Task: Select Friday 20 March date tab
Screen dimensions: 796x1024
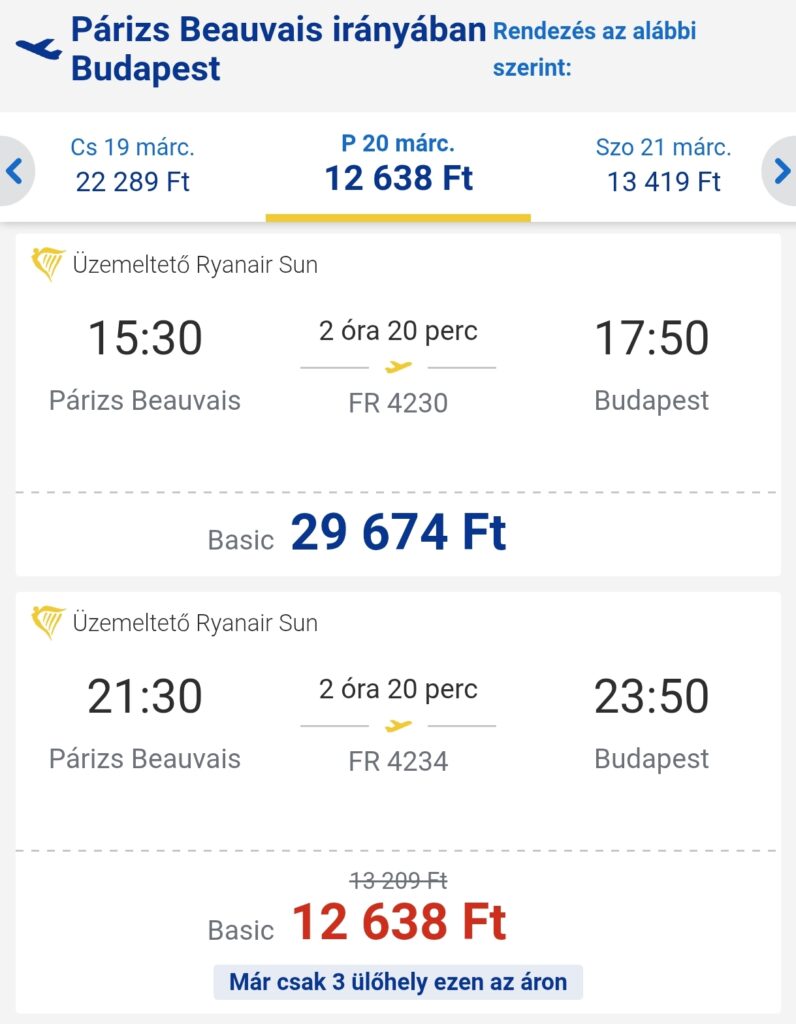Action: [x=398, y=165]
